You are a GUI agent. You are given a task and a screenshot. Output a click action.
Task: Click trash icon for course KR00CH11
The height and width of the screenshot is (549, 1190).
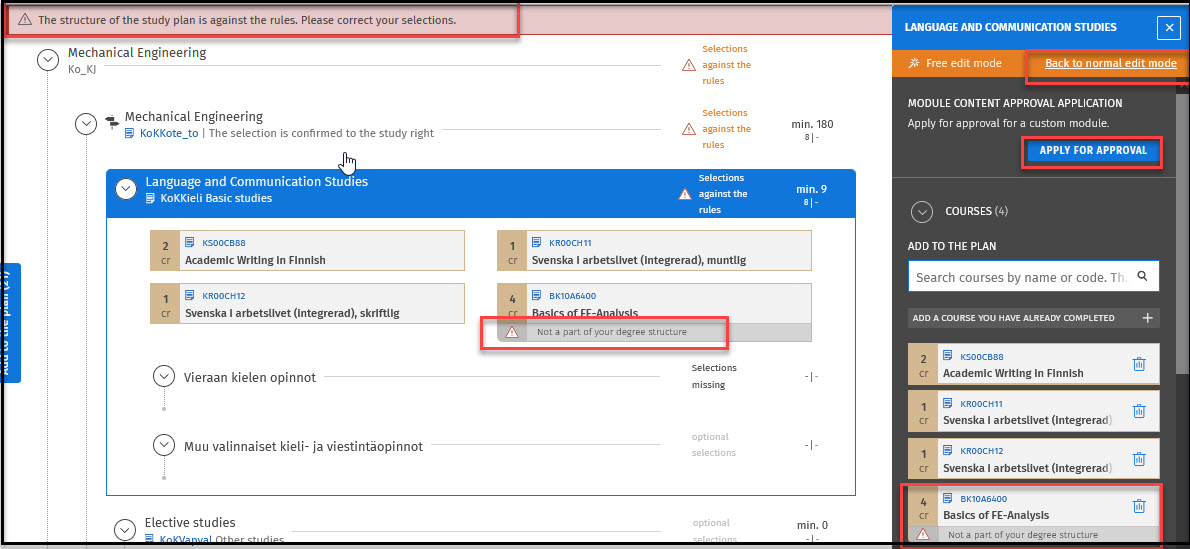[1138, 411]
